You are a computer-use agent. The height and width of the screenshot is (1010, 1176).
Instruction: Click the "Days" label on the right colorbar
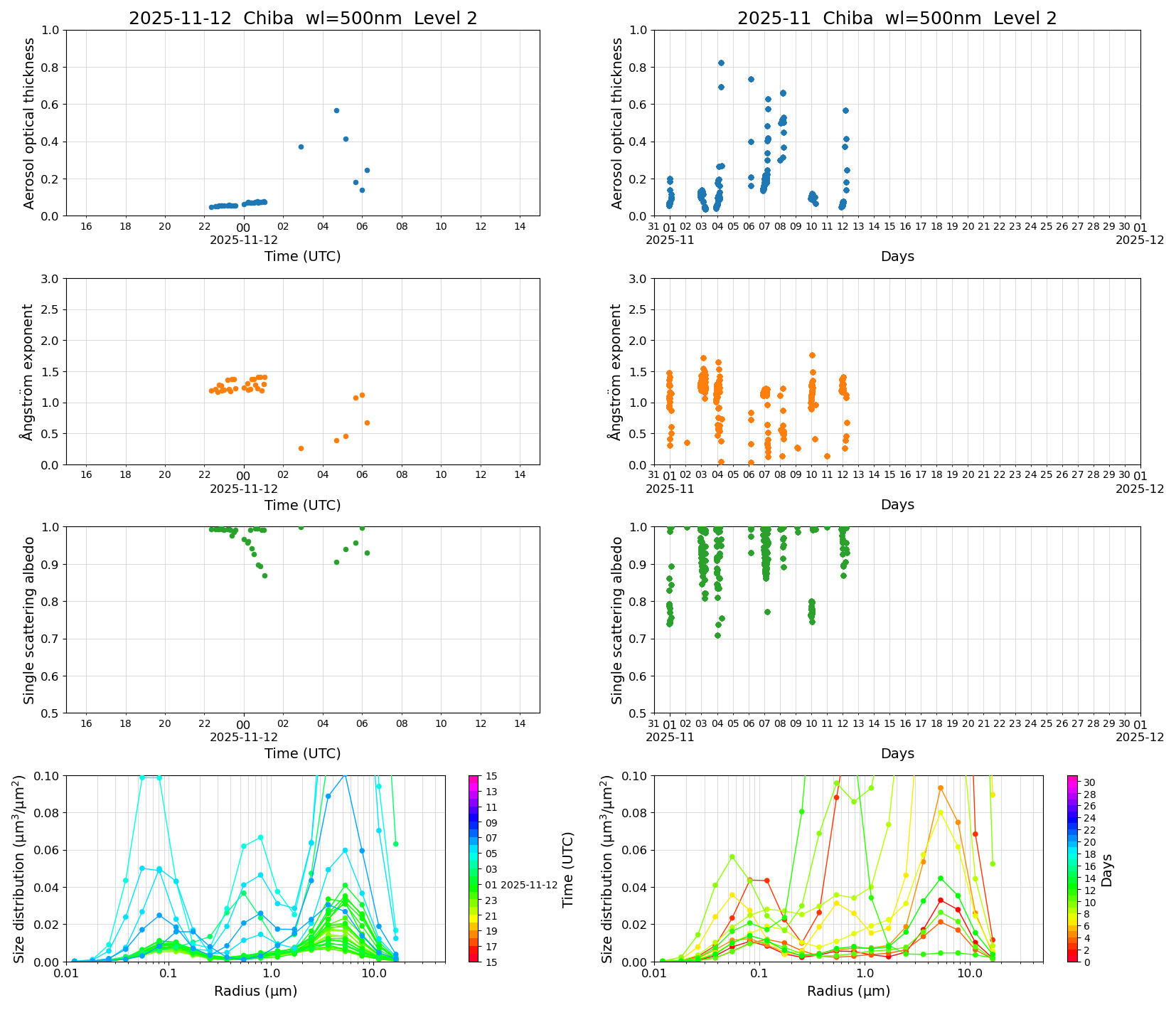tap(1107, 869)
